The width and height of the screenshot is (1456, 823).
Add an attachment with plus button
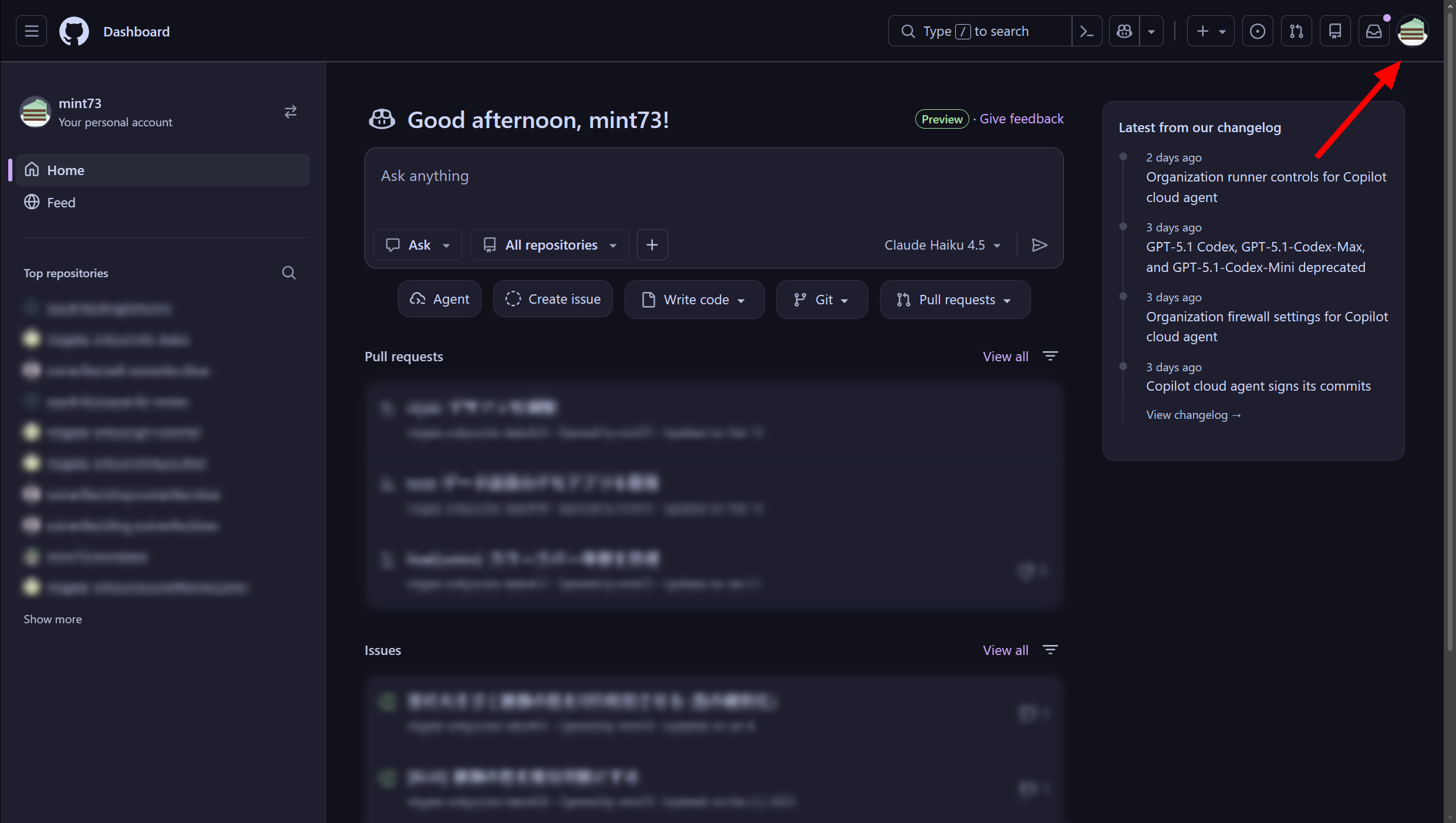(x=652, y=245)
